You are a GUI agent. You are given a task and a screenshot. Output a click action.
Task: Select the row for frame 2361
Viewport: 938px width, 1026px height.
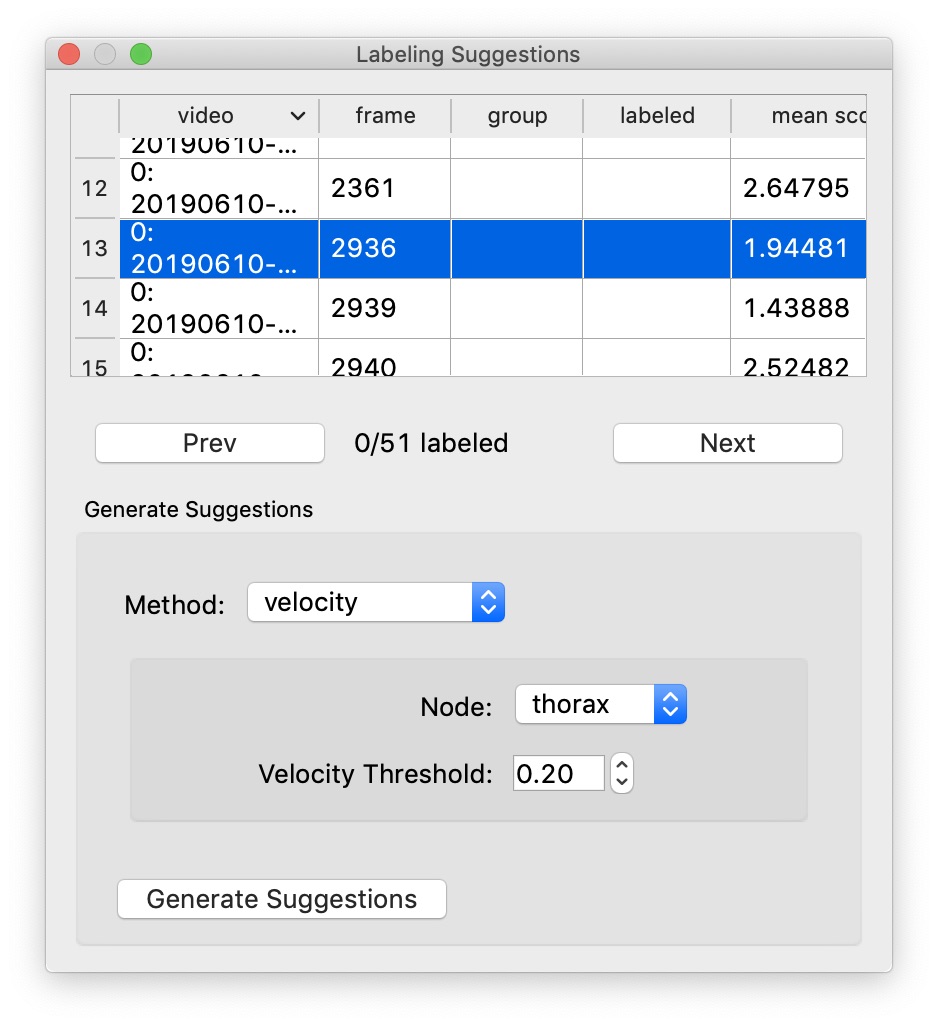point(384,188)
